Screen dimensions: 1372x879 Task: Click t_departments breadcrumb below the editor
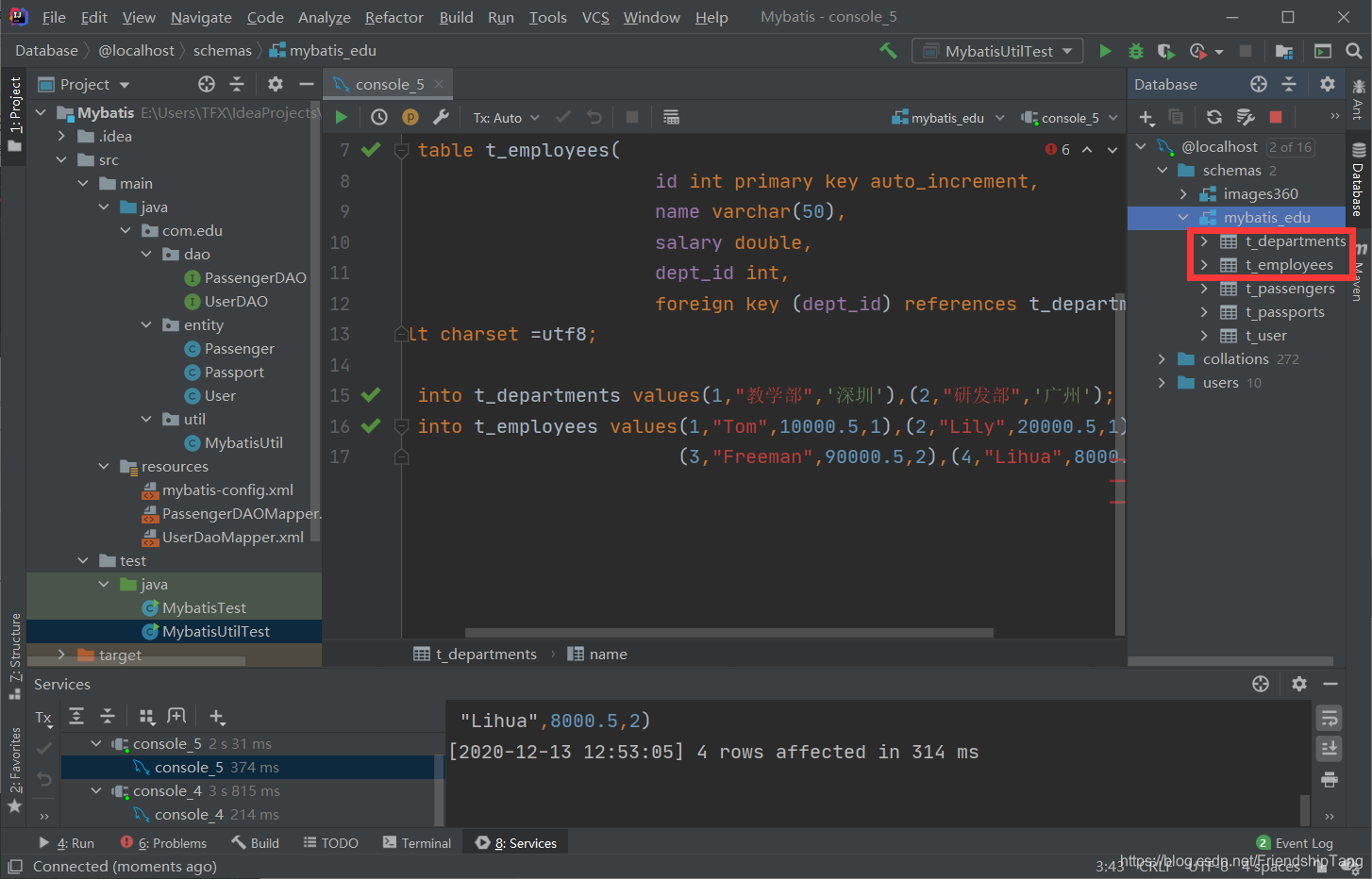point(476,655)
